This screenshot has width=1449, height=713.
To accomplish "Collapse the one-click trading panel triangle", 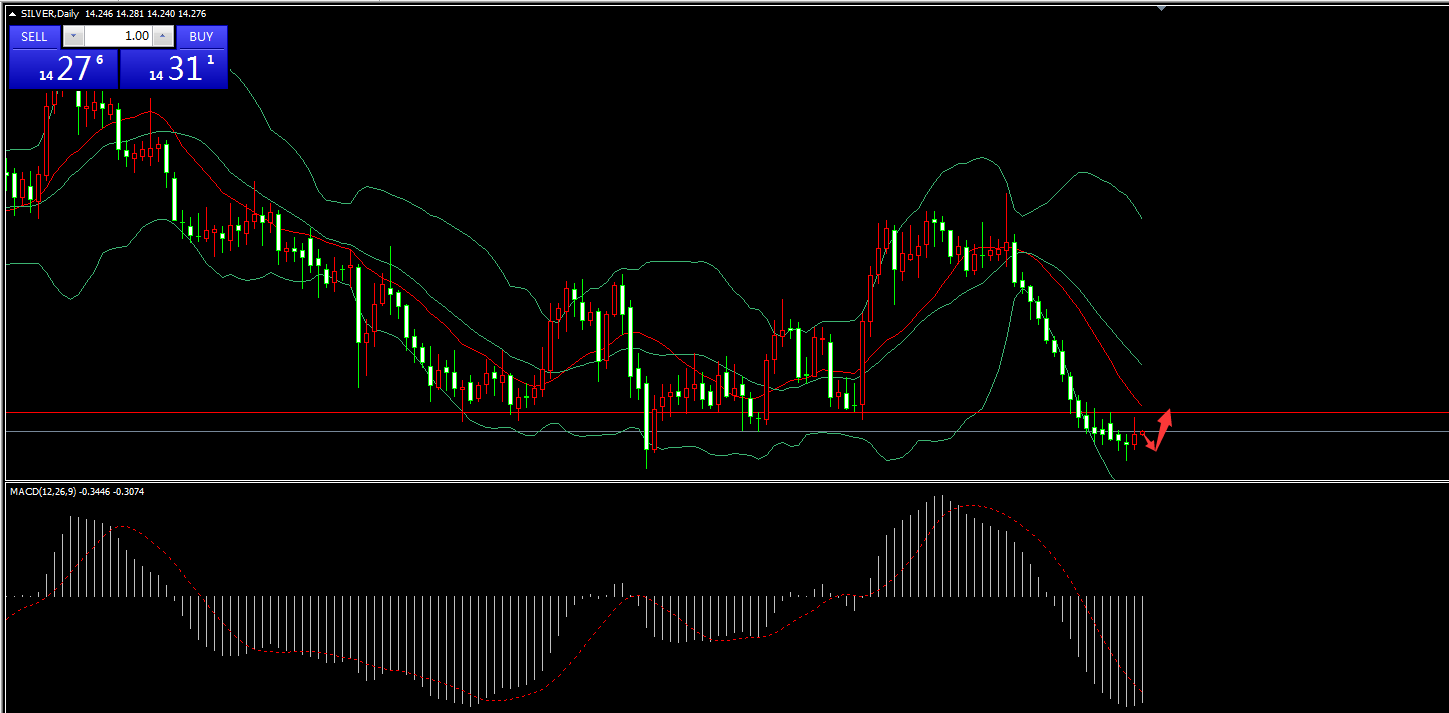I will pyautogui.click(x=12, y=13).
